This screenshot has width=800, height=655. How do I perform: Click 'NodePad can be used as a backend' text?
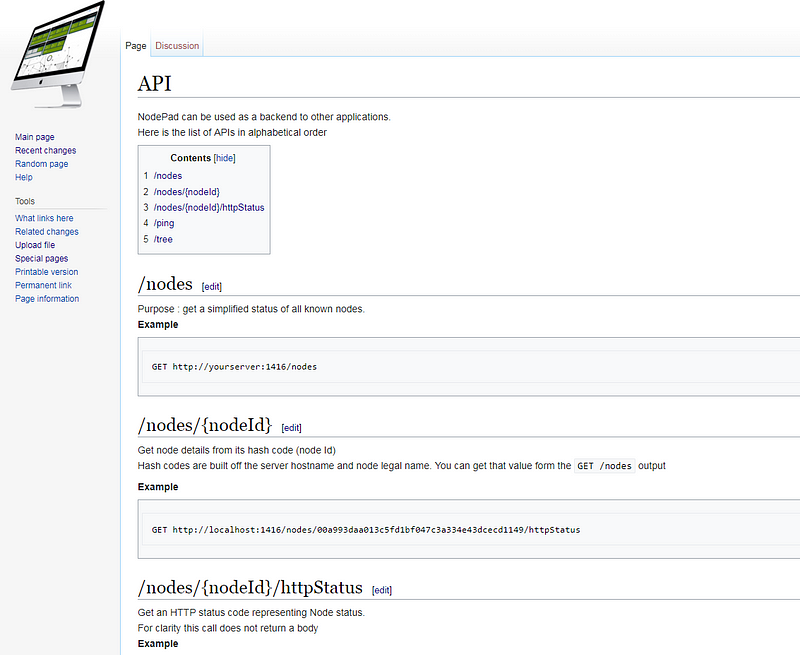click(x=264, y=117)
